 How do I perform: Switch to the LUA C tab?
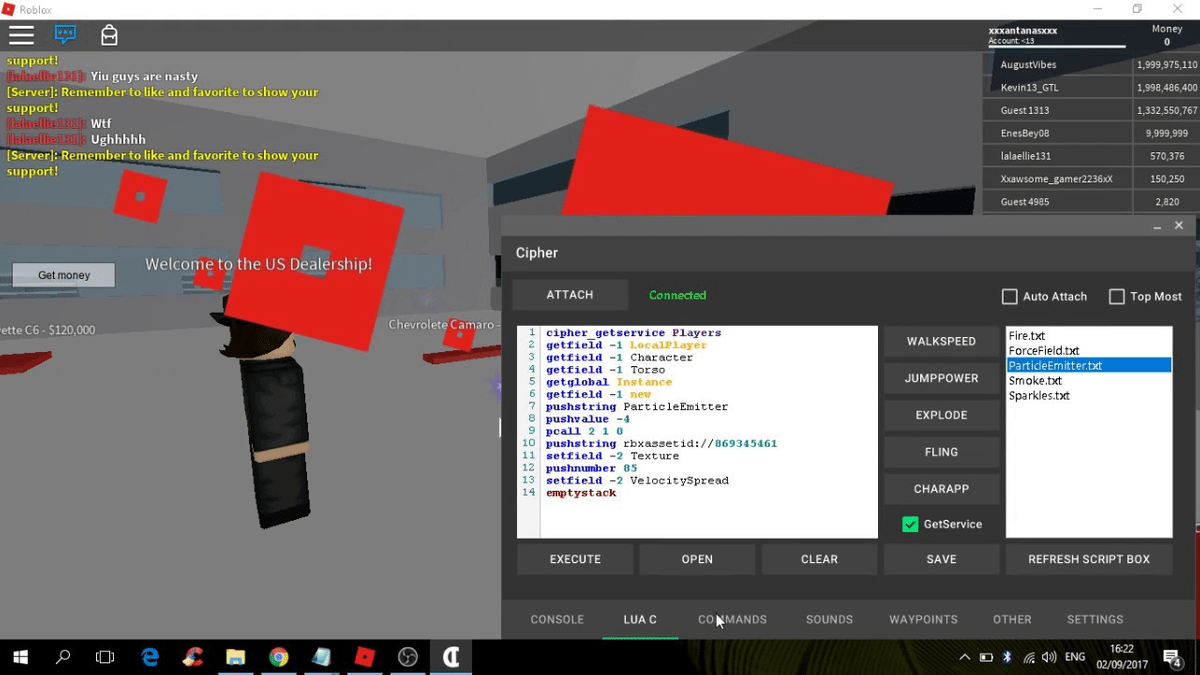click(640, 620)
